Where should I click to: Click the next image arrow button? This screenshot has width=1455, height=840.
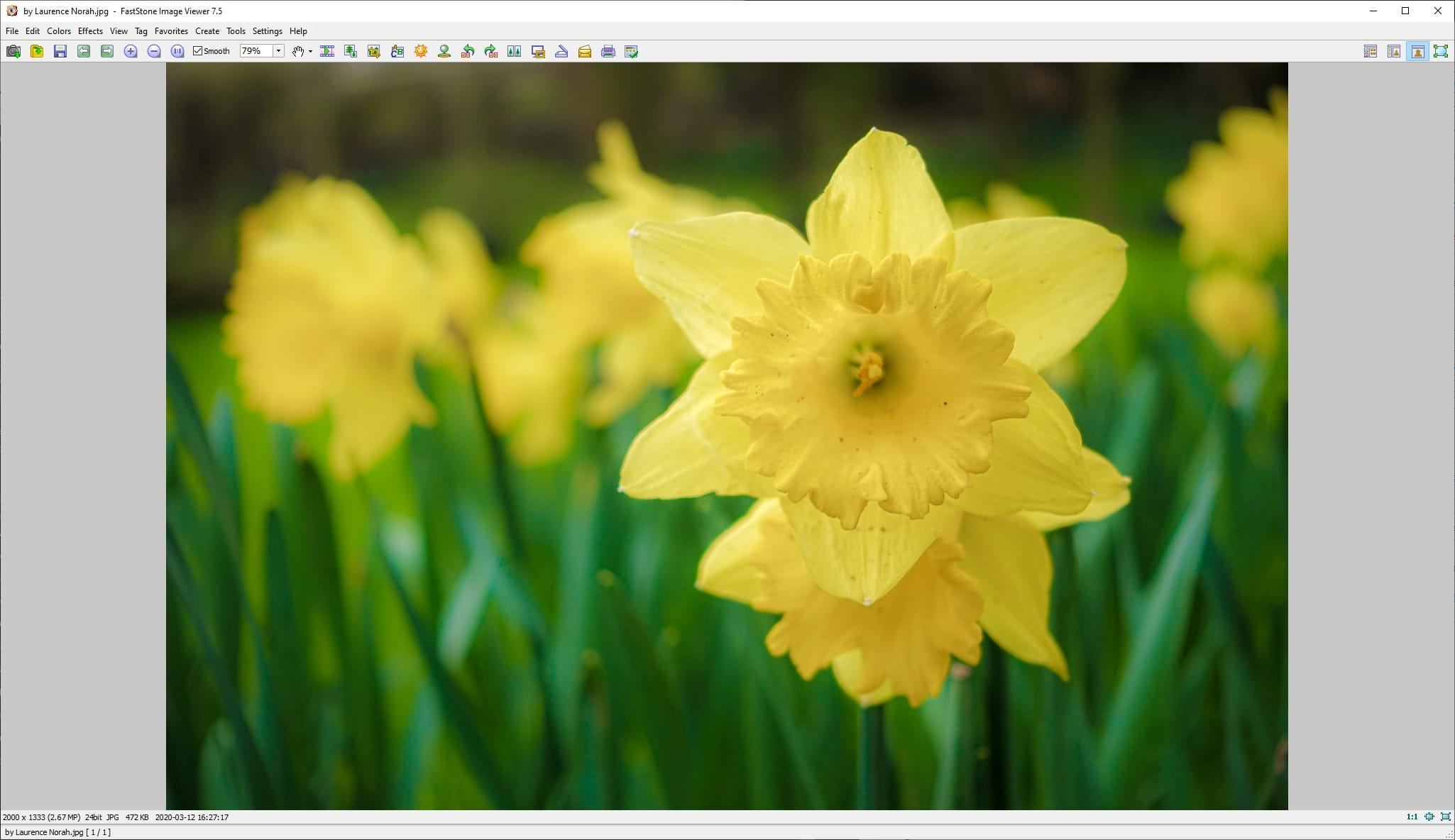pos(107,51)
